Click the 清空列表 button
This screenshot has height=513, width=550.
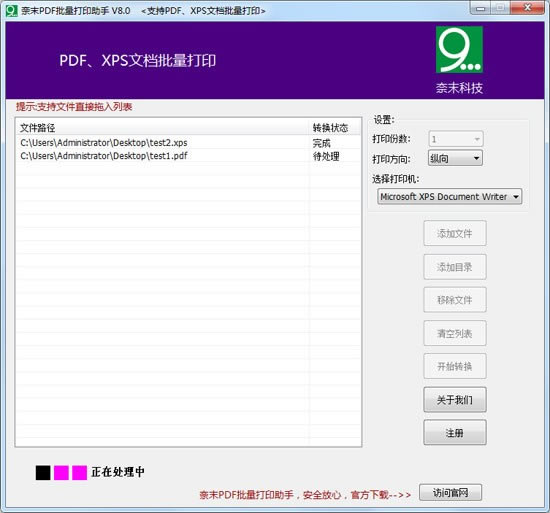click(x=455, y=333)
